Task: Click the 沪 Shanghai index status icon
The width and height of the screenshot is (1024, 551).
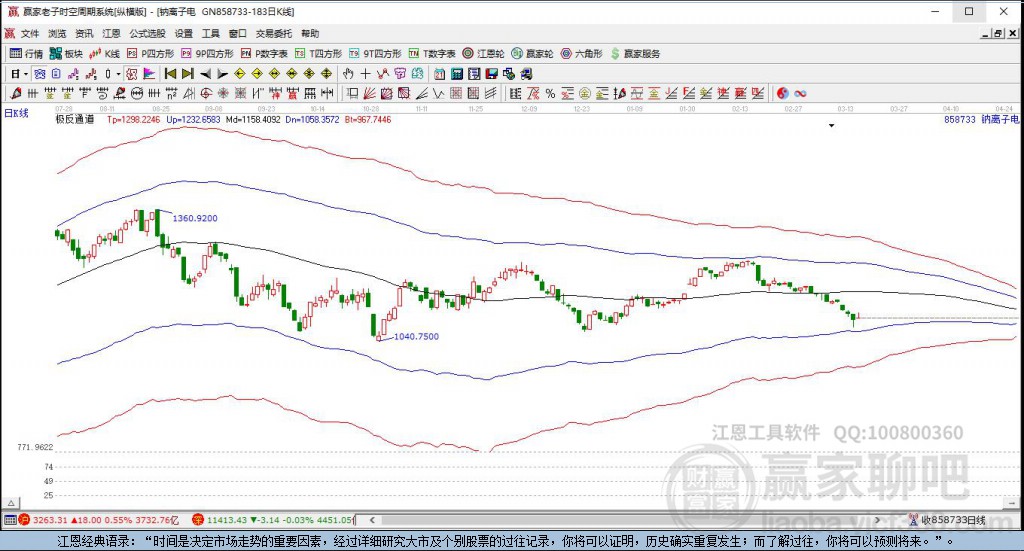Action: click(24, 520)
